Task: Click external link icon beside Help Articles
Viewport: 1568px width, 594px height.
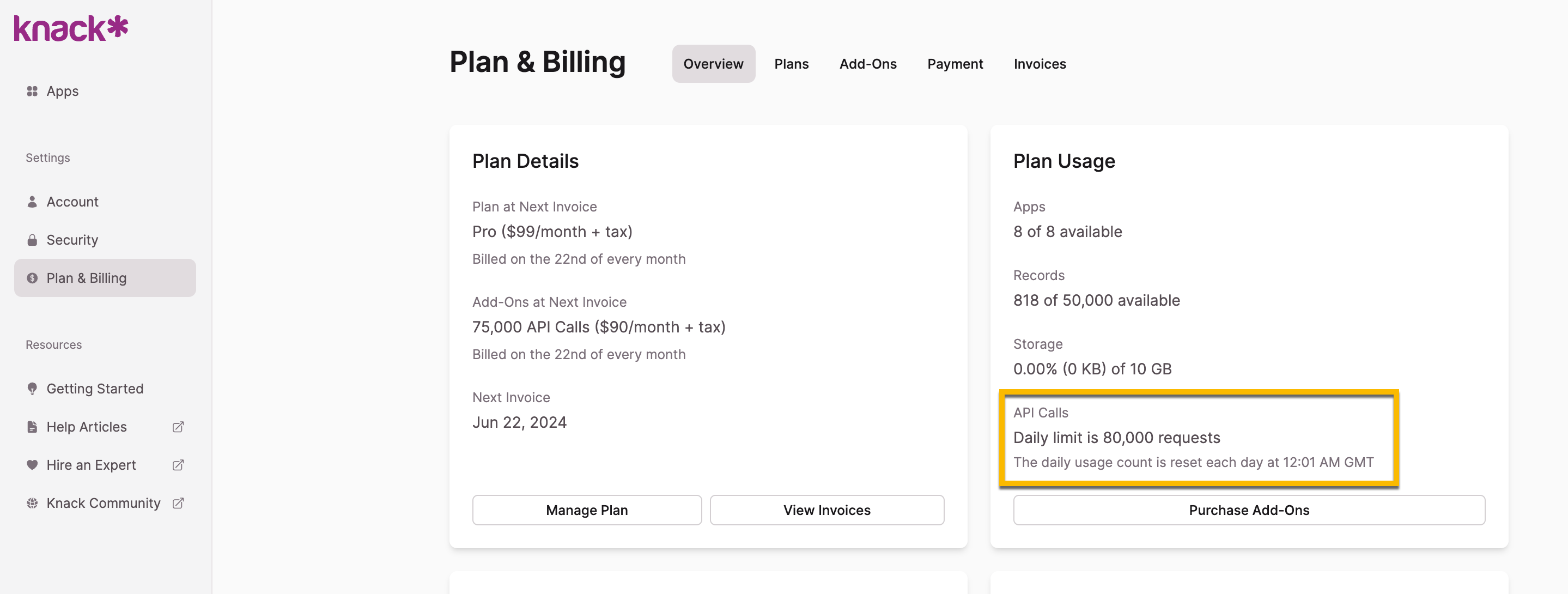Action: pyautogui.click(x=178, y=427)
